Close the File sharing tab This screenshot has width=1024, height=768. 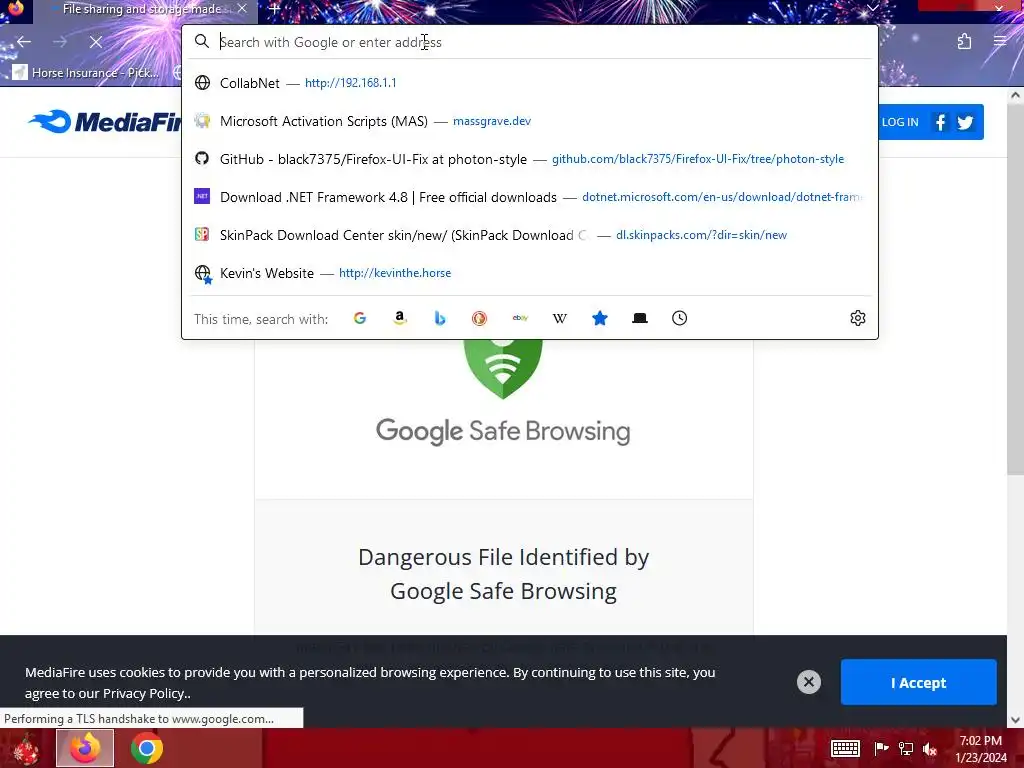[x=242, y=8]
